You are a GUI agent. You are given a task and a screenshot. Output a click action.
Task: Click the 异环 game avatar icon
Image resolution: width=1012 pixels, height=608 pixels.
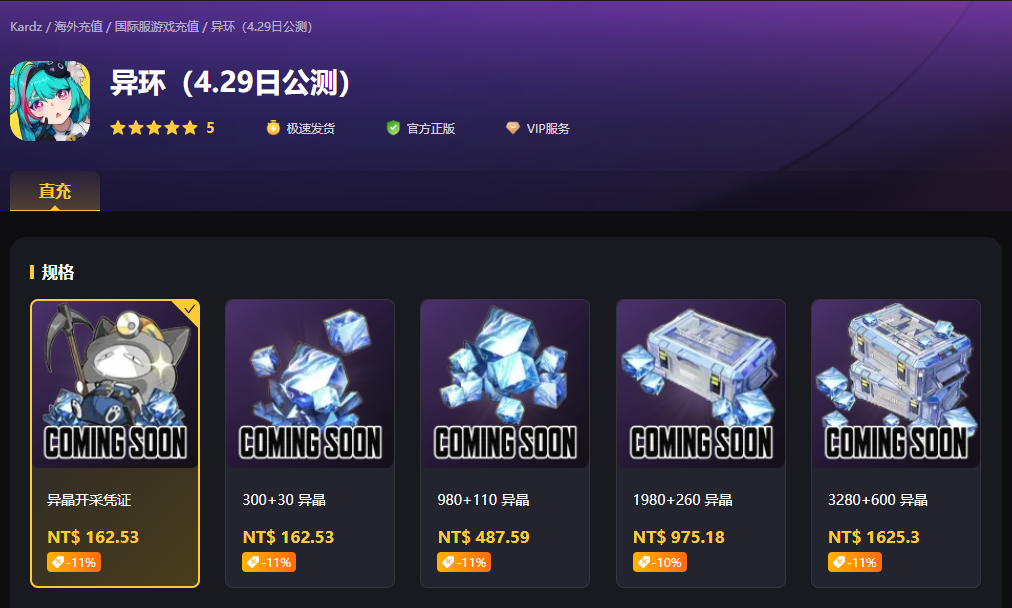(x=50, y=101)
